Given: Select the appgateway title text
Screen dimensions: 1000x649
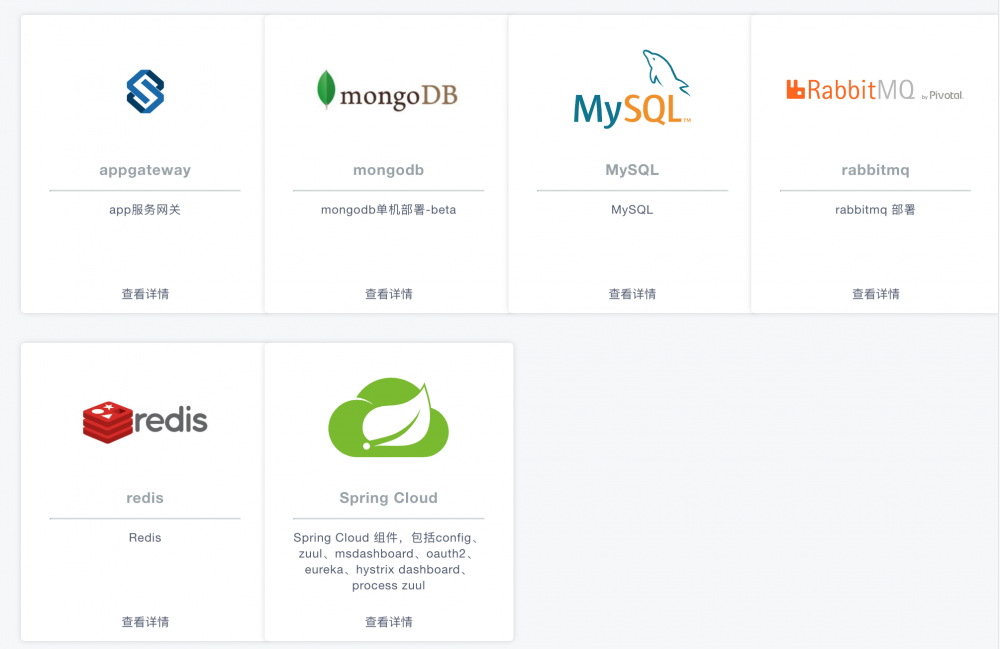Looking at the screenshot, I should click(145, 170).
